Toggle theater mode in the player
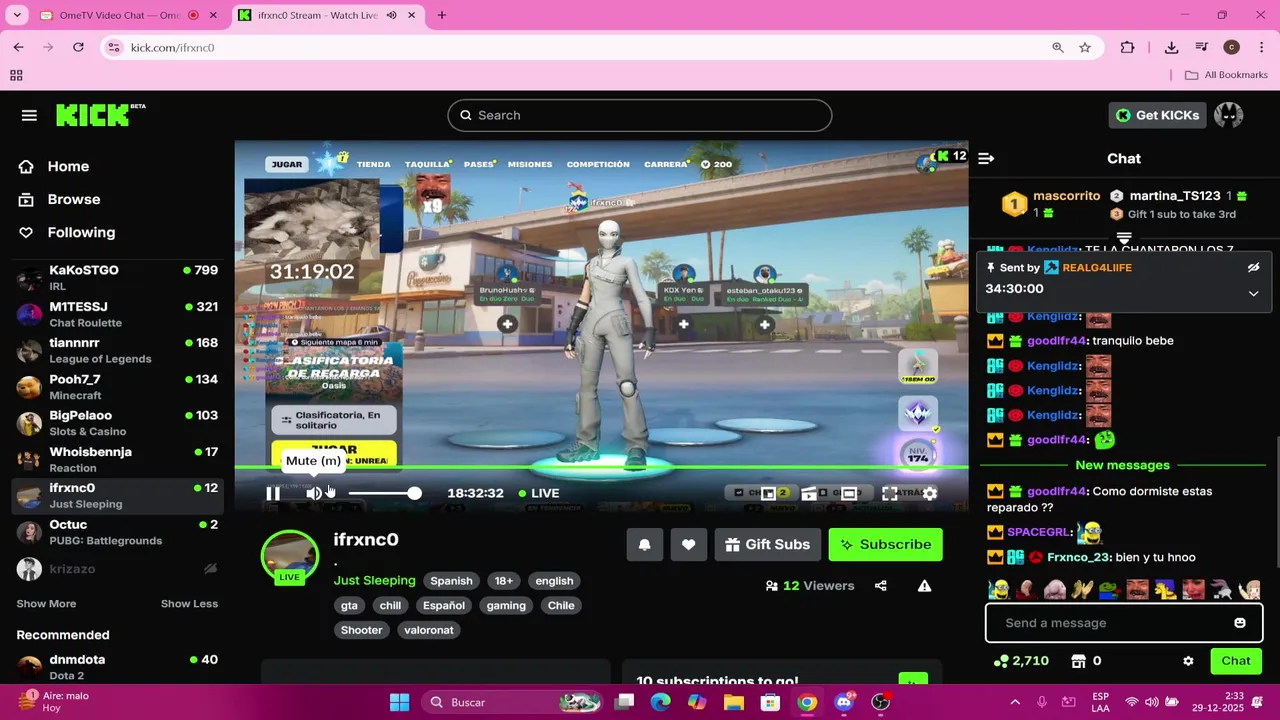1280x720 pixels. tap(849, 493)
